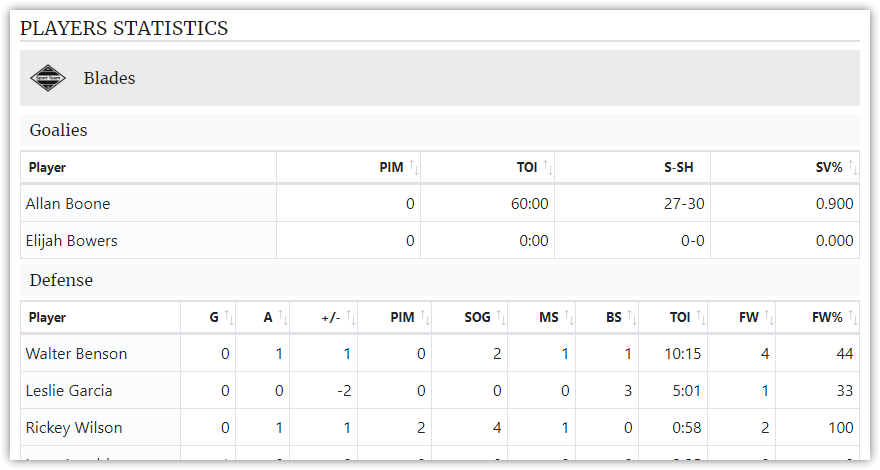Sort defense by FW% column arrows
Screen dimensions: 880x470
click(852, 317)
